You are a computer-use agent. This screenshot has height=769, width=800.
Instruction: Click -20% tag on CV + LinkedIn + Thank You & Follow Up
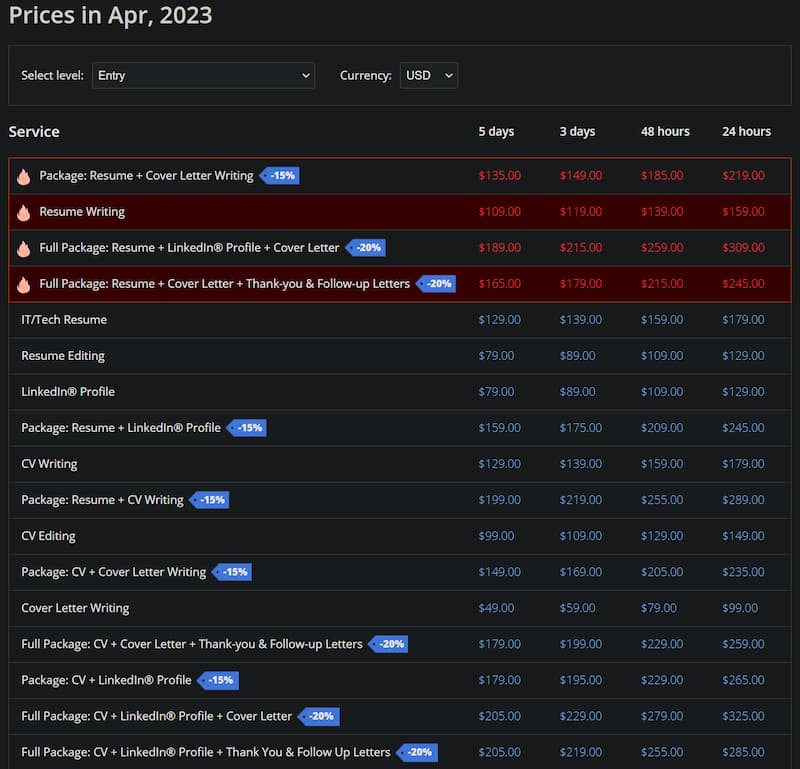(x=417, y=752)
